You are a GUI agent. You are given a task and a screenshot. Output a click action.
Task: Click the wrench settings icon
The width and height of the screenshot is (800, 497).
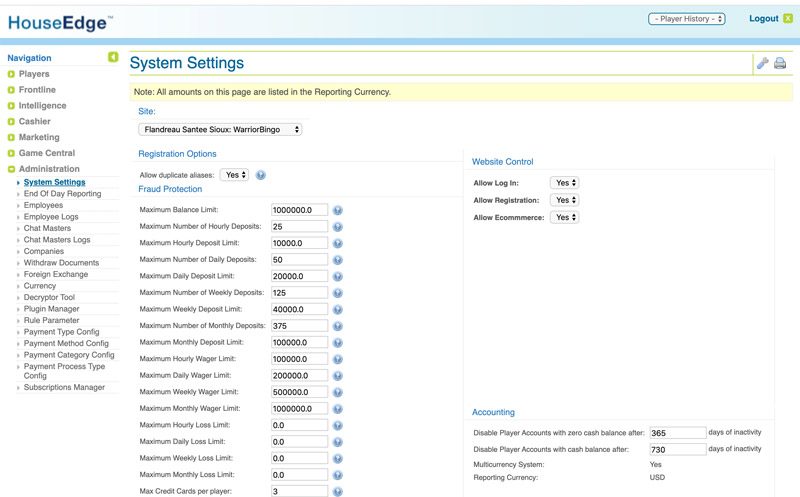(x=762, y=63)
